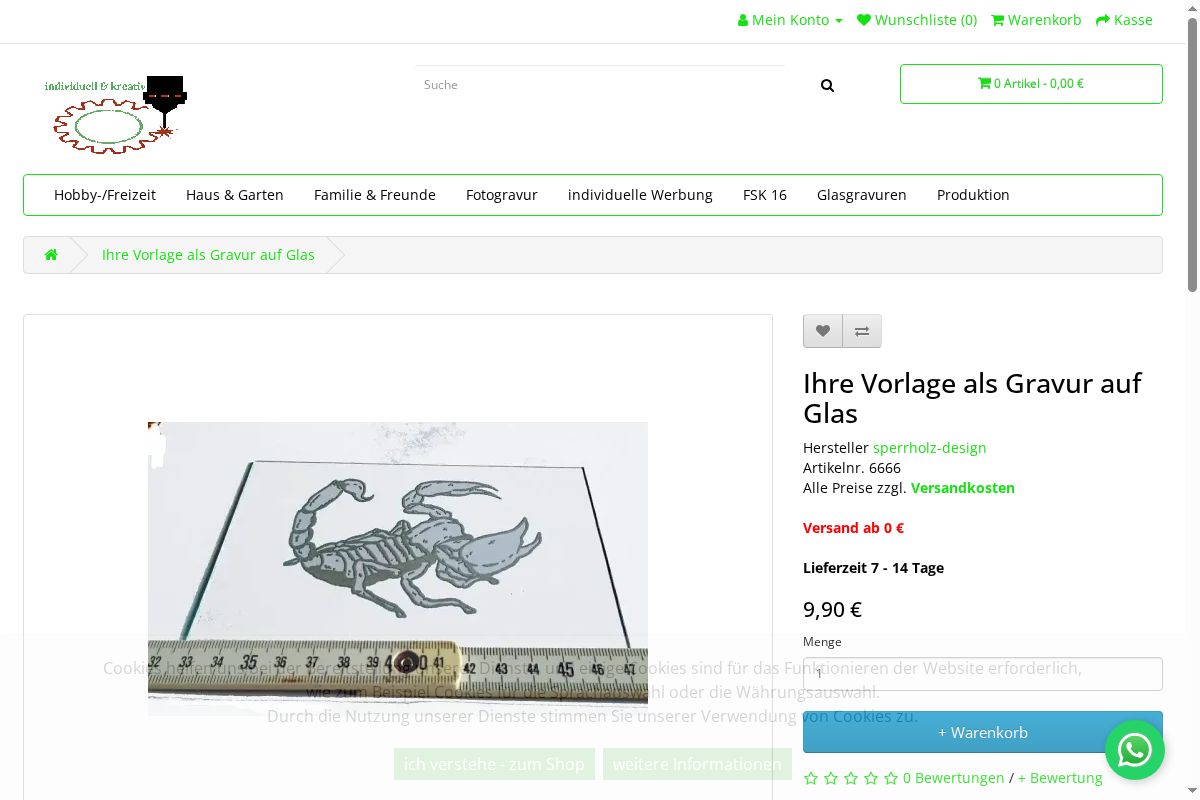Viewport: 1200px width, 800px height.
Task: Add product to wishlist via heart icon
Action: coord(823,331)
